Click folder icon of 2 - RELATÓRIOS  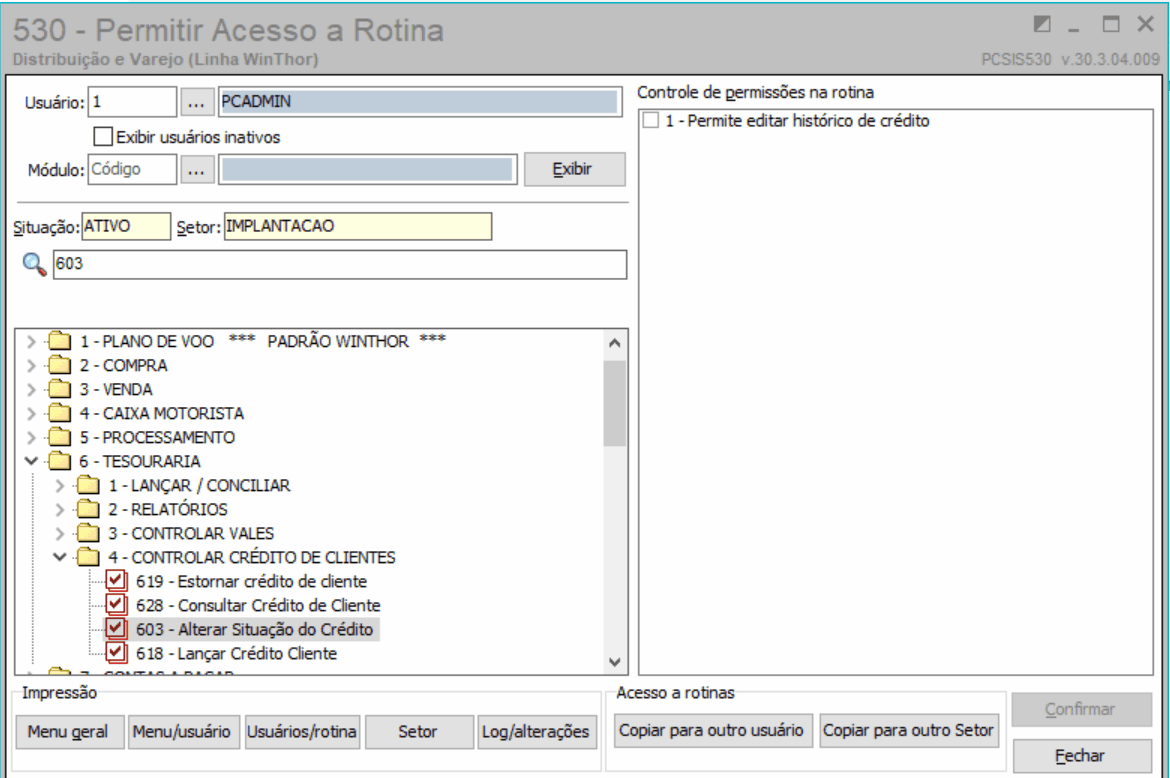(x=88, y=509)
